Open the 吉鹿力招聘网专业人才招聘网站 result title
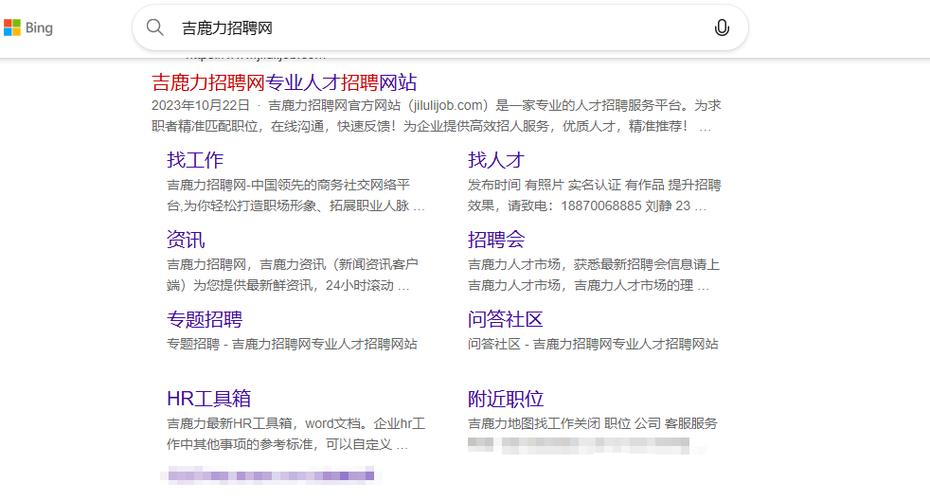 click(284, 82)
